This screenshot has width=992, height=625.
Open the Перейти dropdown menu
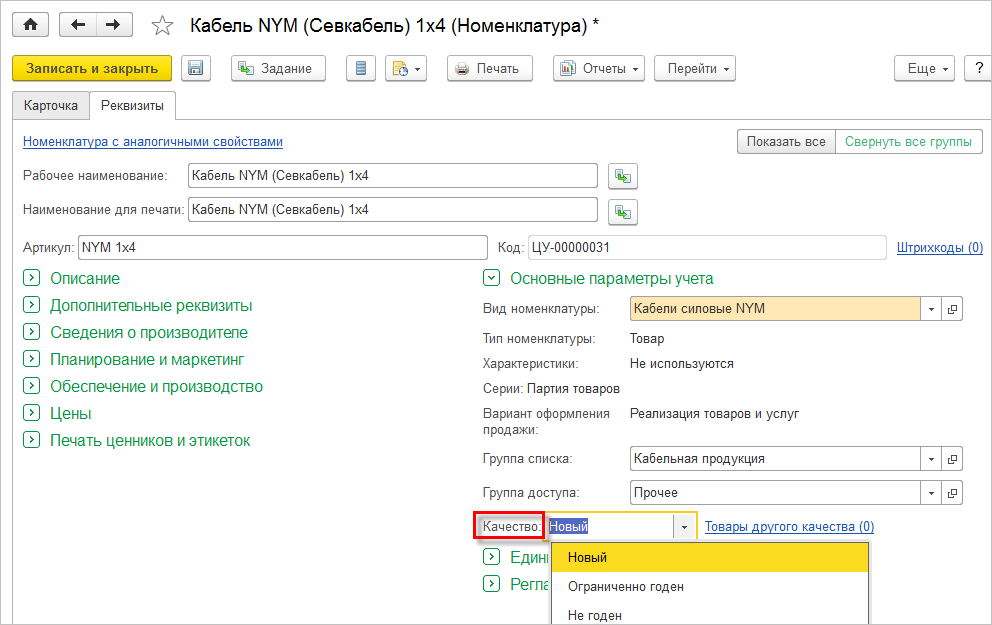point(695,68)
